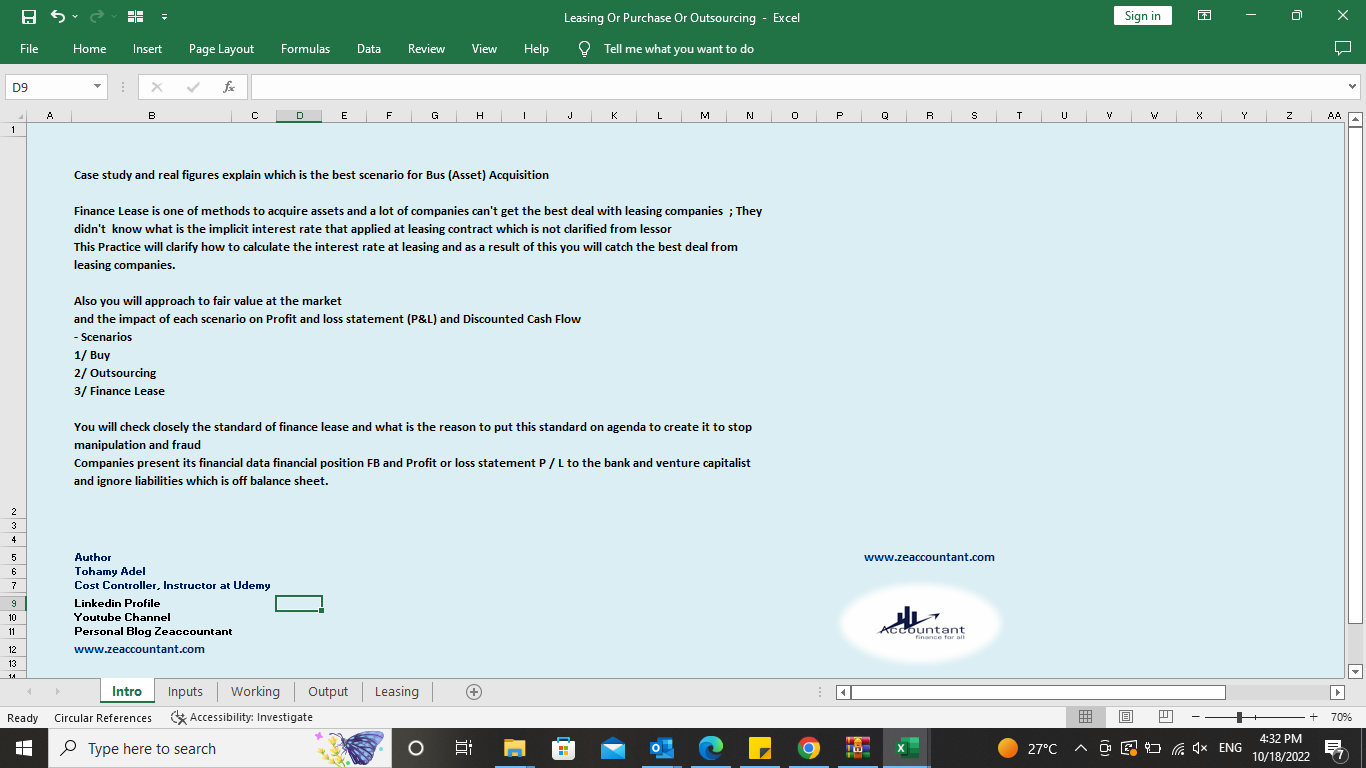The image size is (1366, 768).
Task: Open Customize Quick Access Toolbar dropdown
Action: [x=164, y=17]
